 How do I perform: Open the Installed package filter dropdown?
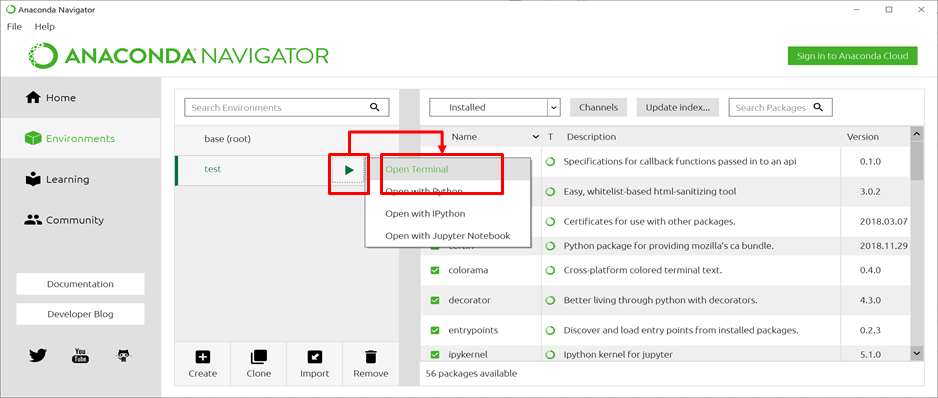coord(494,108)
